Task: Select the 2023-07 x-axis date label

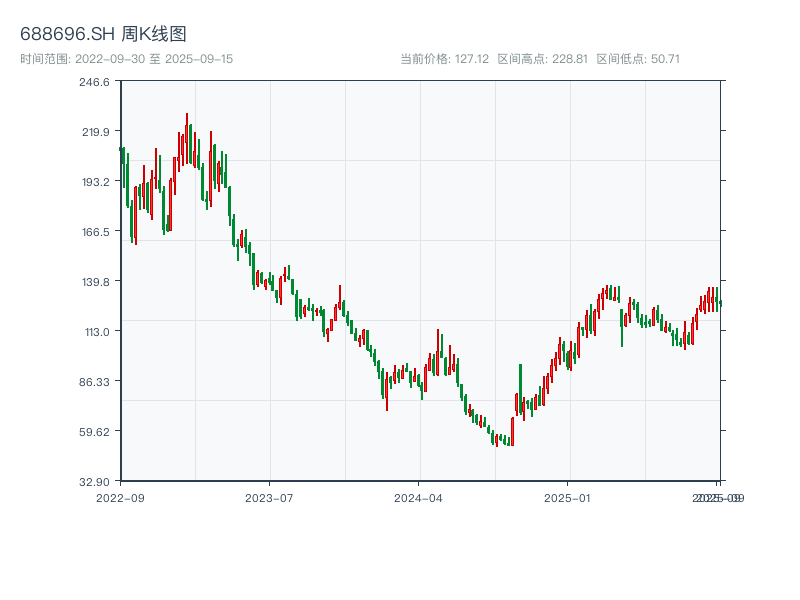Action: click(270, 497)
